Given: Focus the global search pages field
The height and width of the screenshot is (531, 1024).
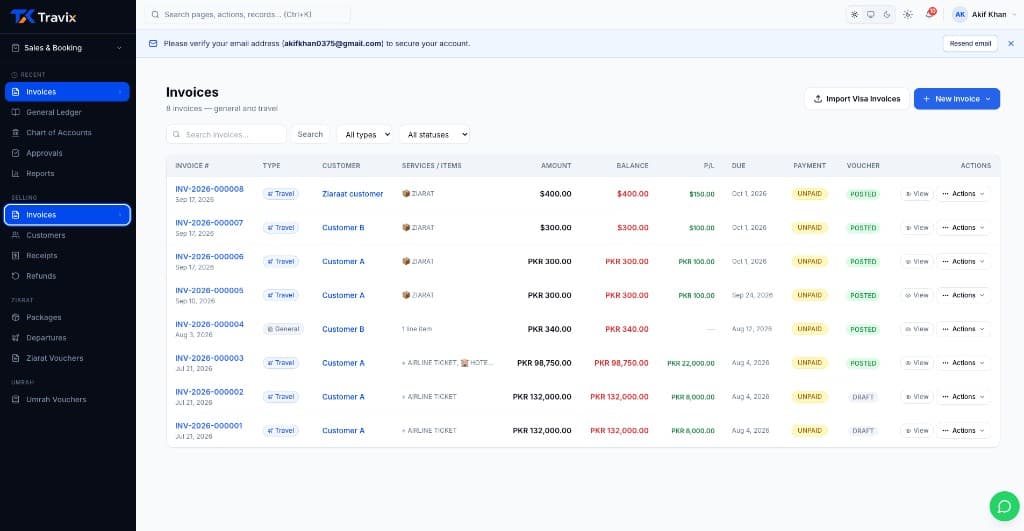Looking at the screenshot, I should 248,14.
